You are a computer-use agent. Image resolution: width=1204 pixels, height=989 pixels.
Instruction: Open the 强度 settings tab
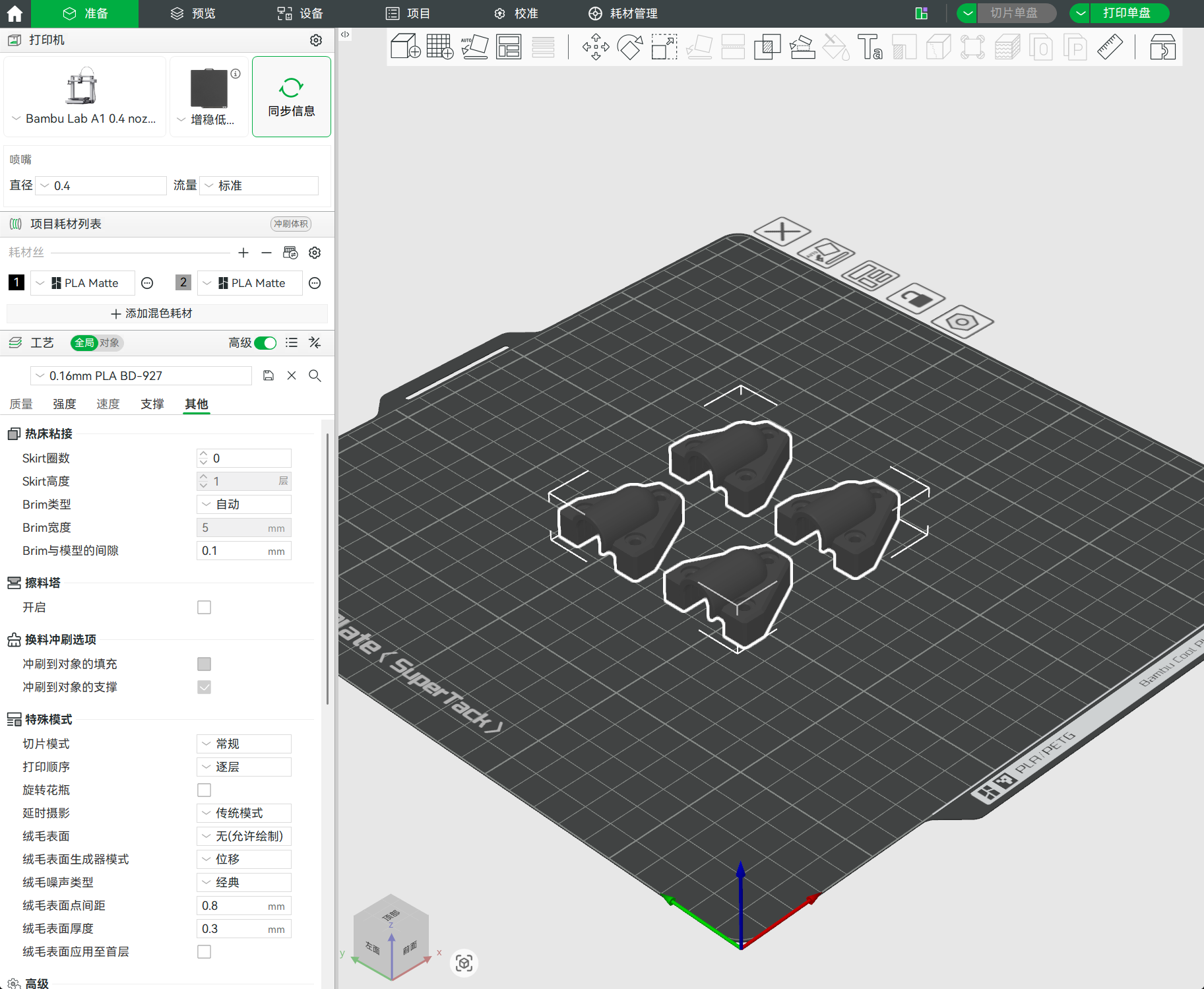65,404
